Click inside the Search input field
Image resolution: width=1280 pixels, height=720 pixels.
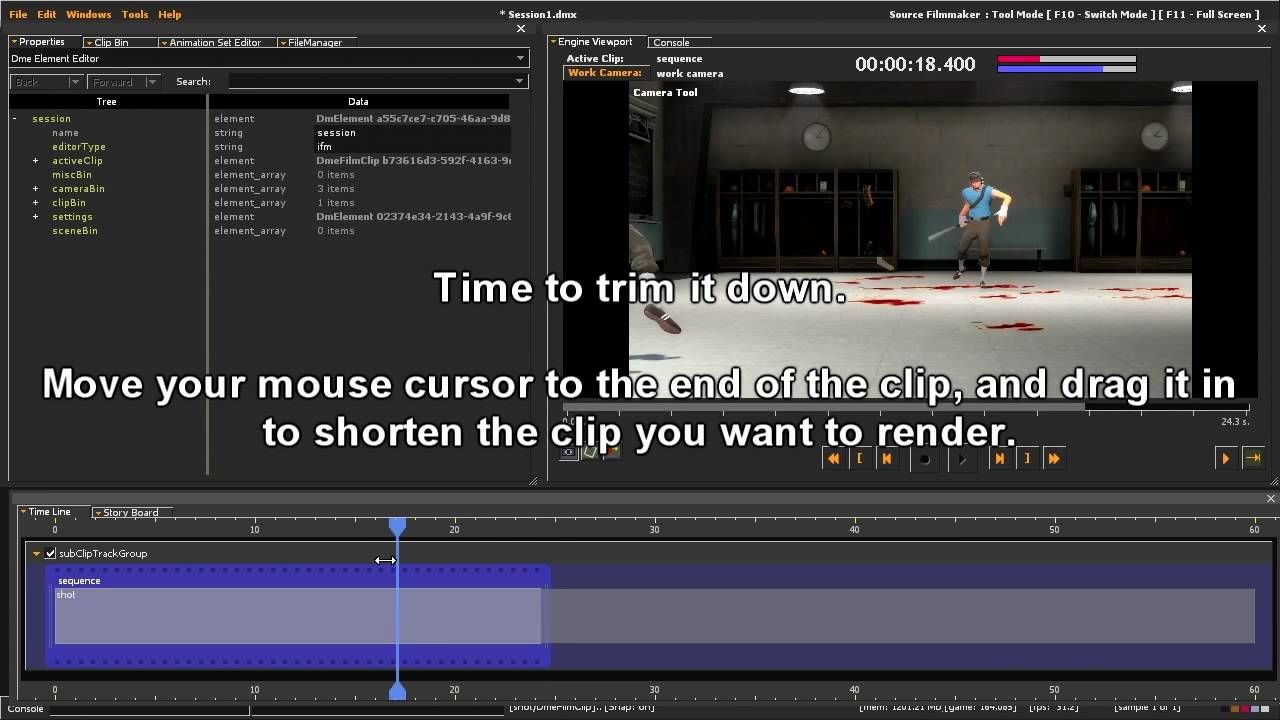pyautogui.click(x=370, y=82)
